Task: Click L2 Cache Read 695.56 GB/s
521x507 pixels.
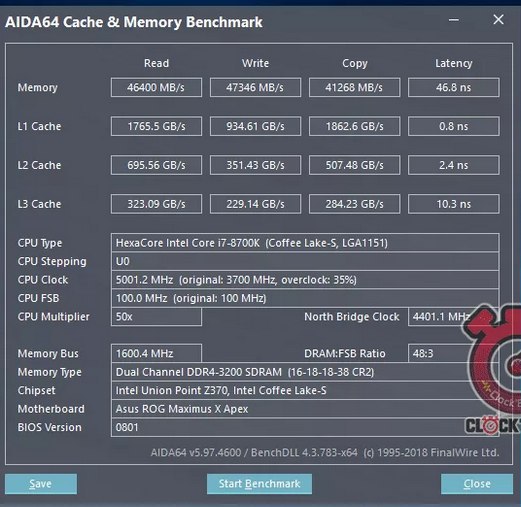Action: coord(156,165)
